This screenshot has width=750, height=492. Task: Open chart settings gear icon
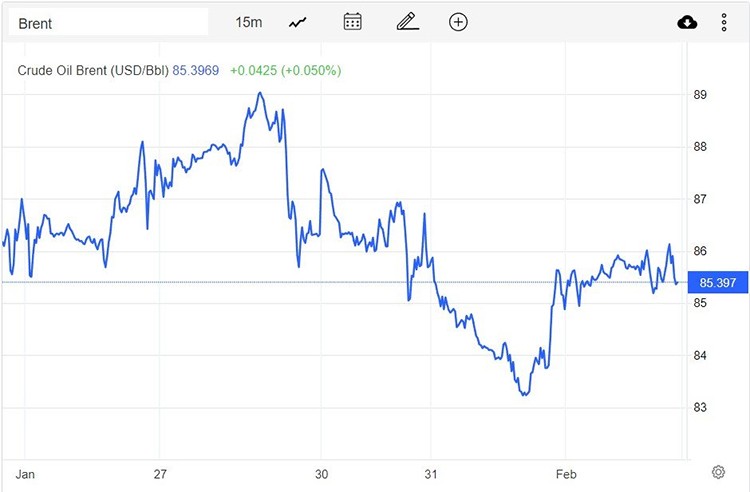point(718,471)
